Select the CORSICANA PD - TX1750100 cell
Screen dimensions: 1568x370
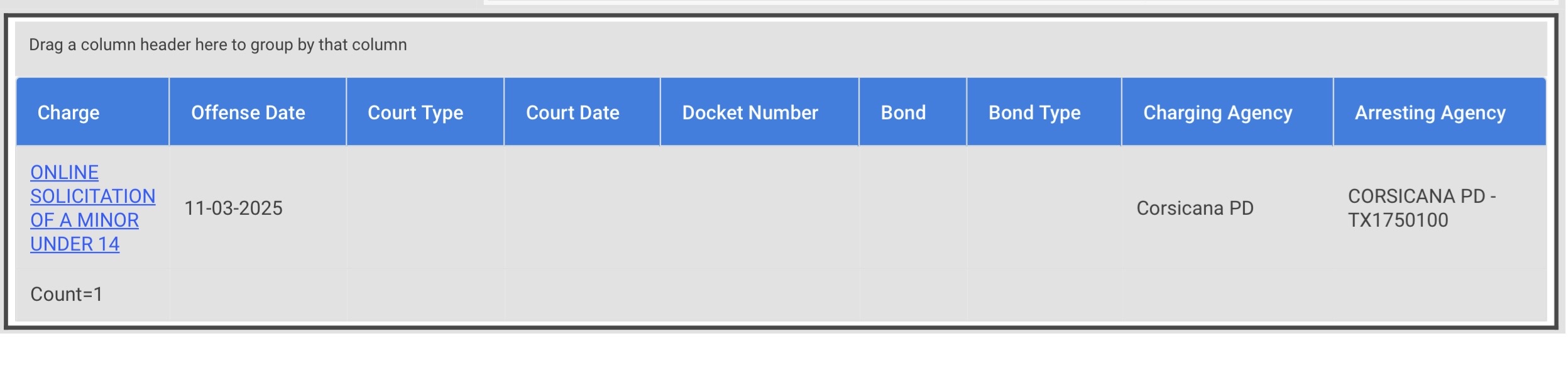pyautogui.click(x=1421, y=208)
